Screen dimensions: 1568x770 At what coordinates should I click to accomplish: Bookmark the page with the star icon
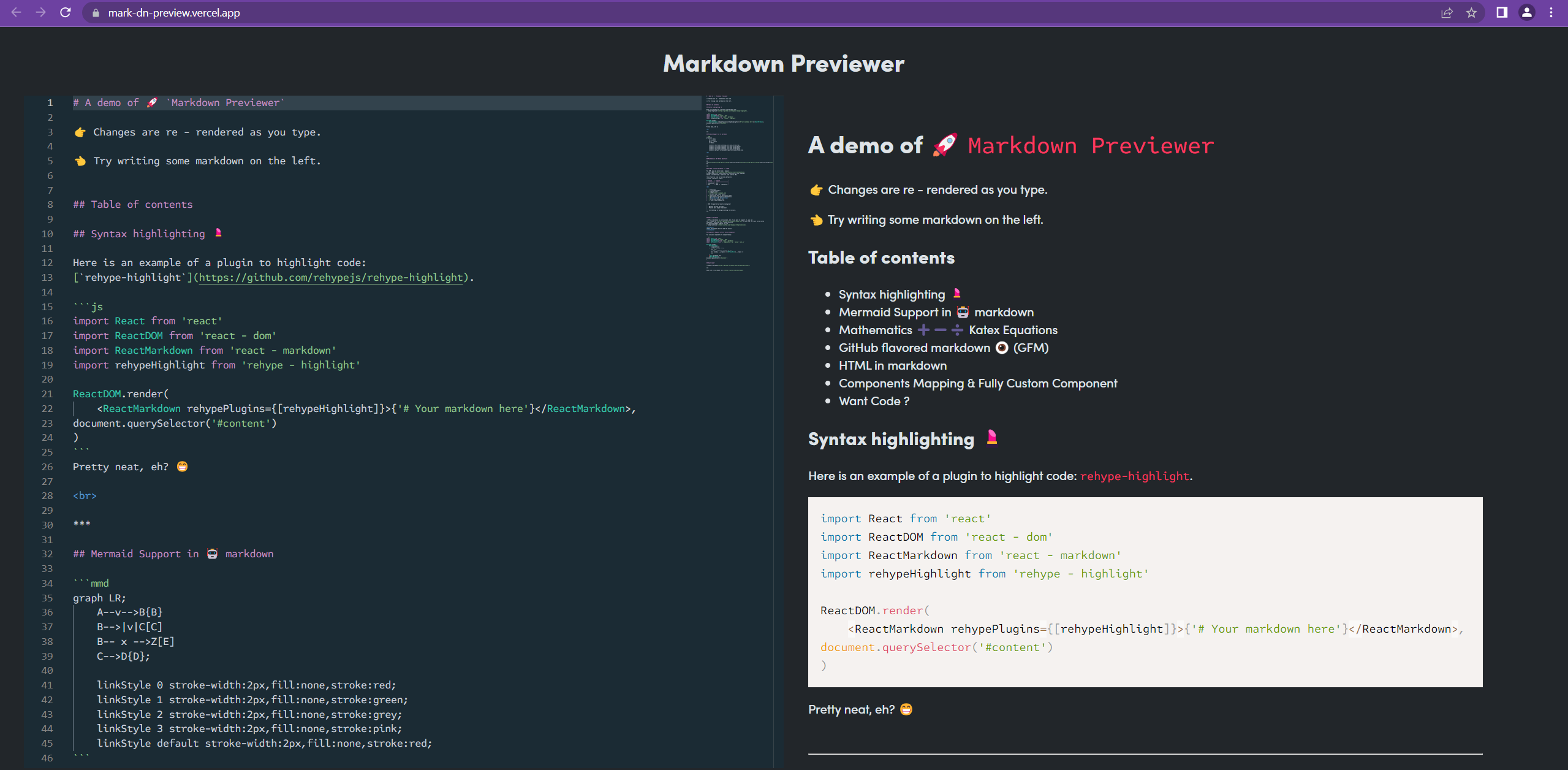pyautogui.click(x=1471, y=12)
